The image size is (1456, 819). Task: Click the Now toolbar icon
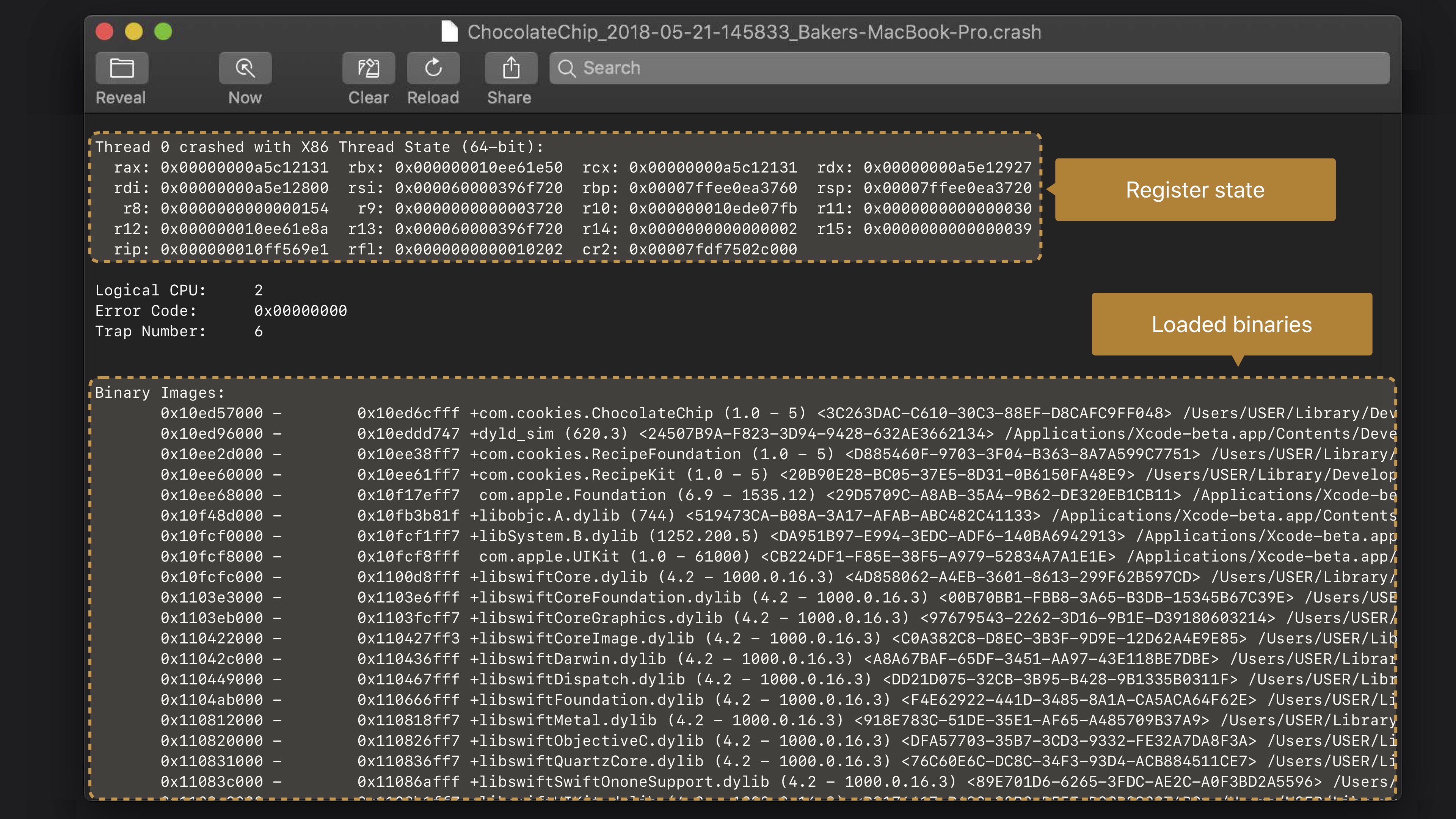coord(245,68)
